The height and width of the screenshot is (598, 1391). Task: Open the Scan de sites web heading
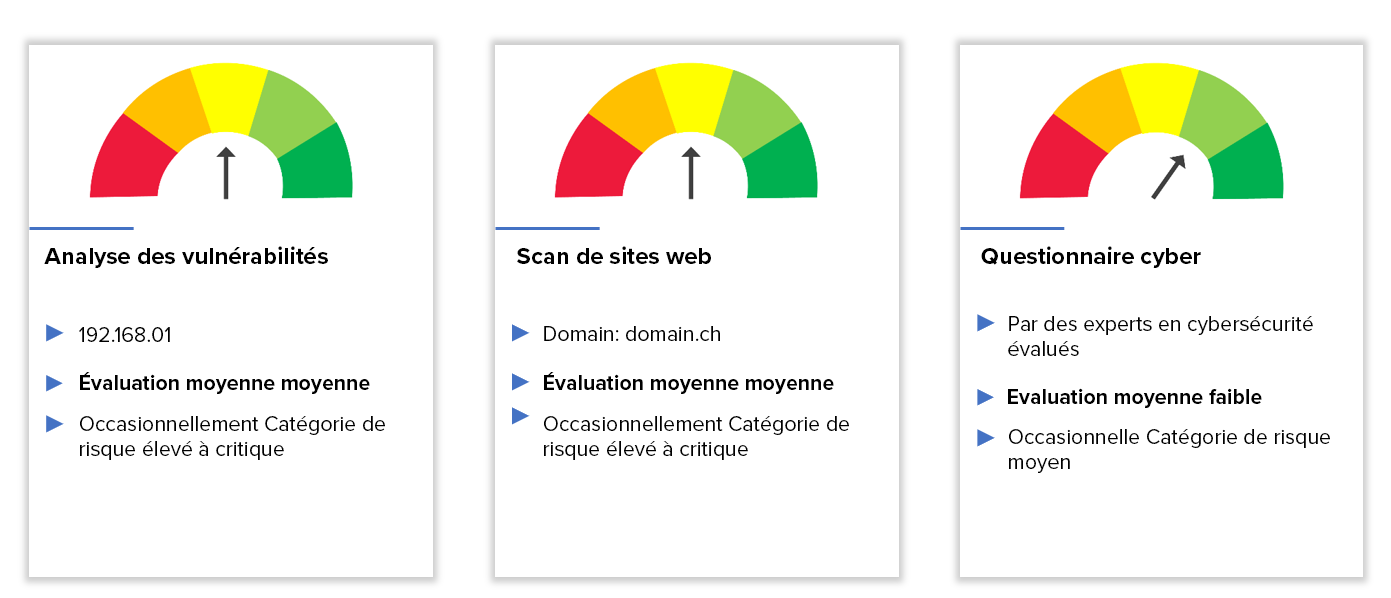pos(614,256)
